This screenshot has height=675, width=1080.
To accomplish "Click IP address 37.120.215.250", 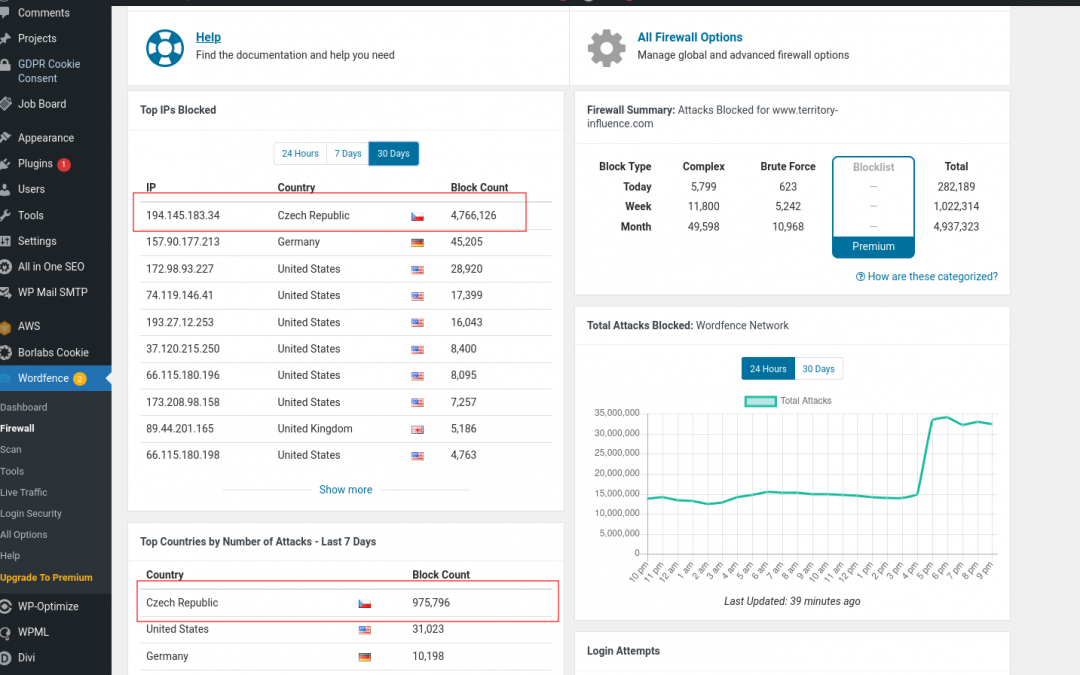I will coord(183,349).
